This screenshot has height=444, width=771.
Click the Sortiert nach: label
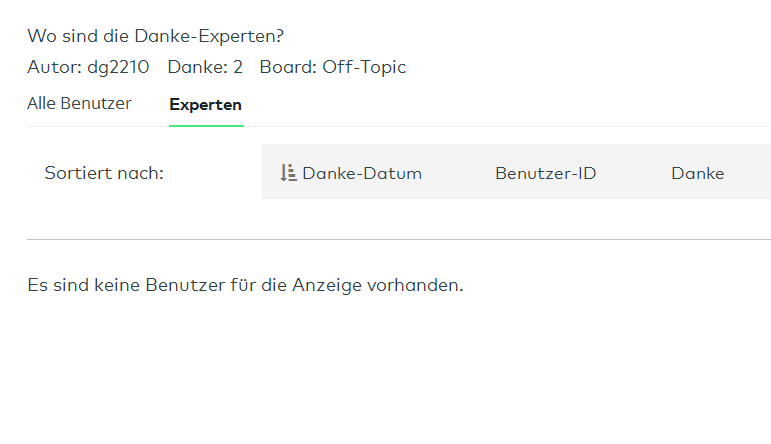104,173
